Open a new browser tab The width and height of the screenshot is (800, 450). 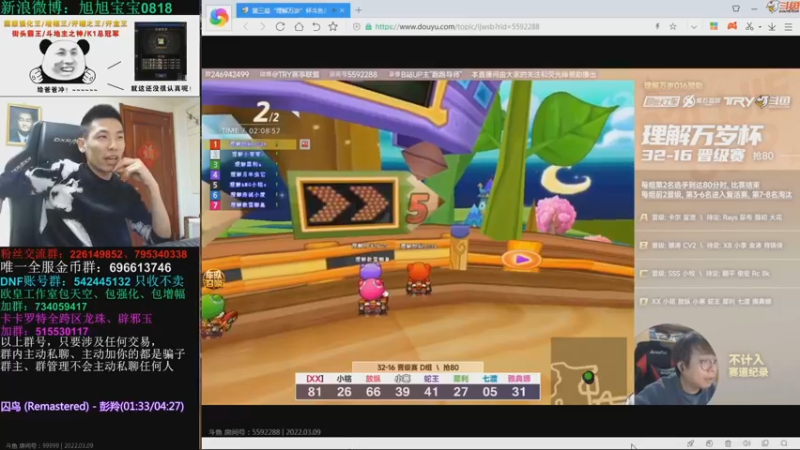tap(359, 10)
